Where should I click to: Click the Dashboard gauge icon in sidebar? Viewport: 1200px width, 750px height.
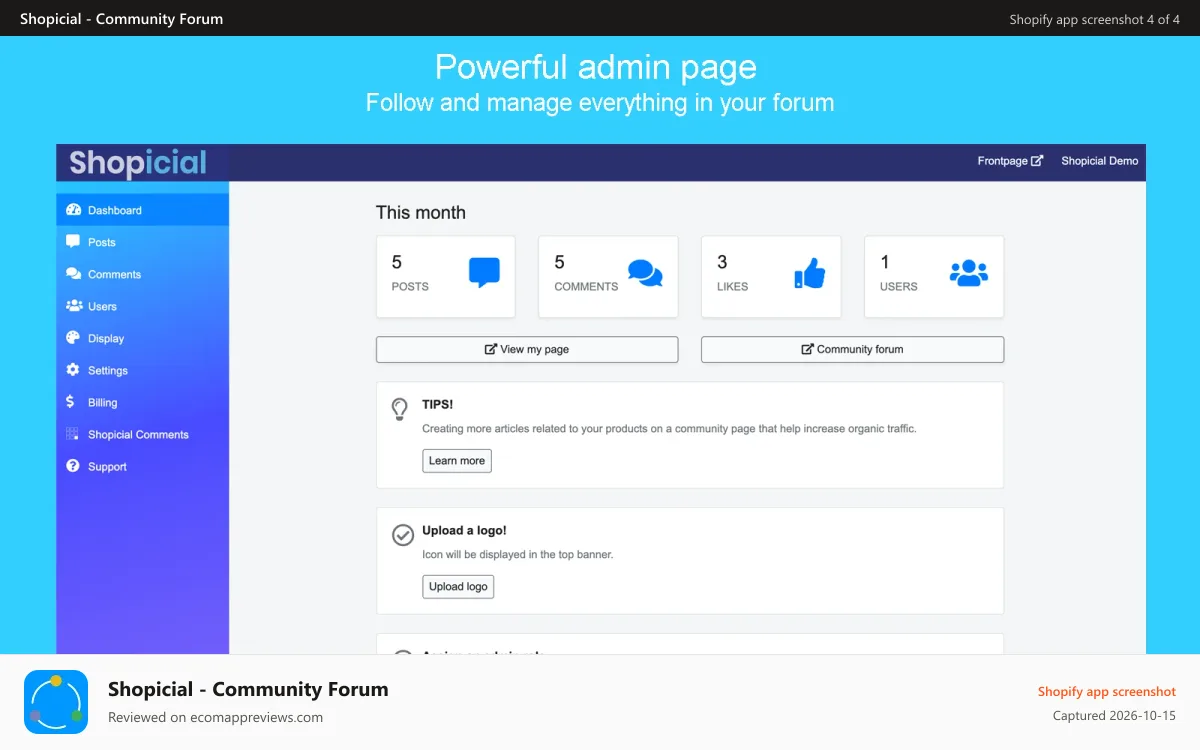pos(73,210)
